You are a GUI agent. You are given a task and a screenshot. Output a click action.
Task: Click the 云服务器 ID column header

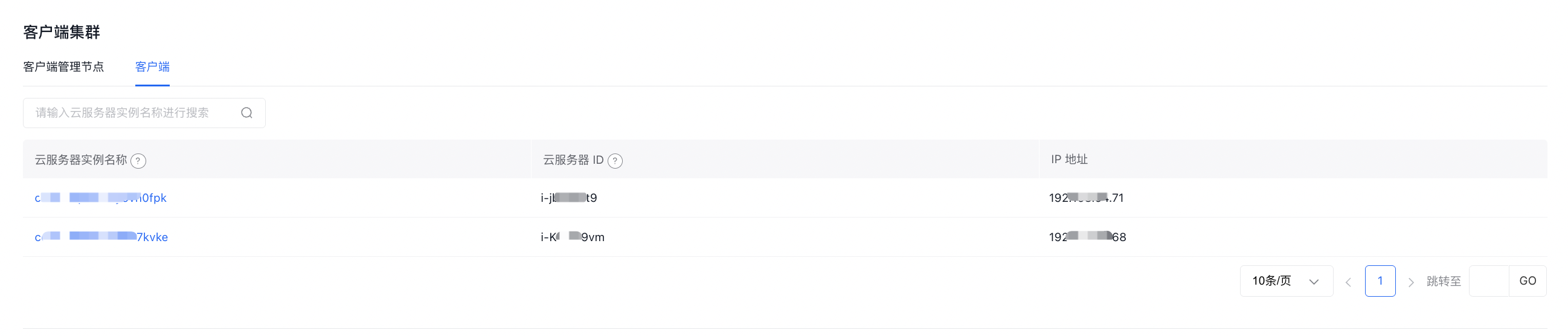[x=573, y=160]
